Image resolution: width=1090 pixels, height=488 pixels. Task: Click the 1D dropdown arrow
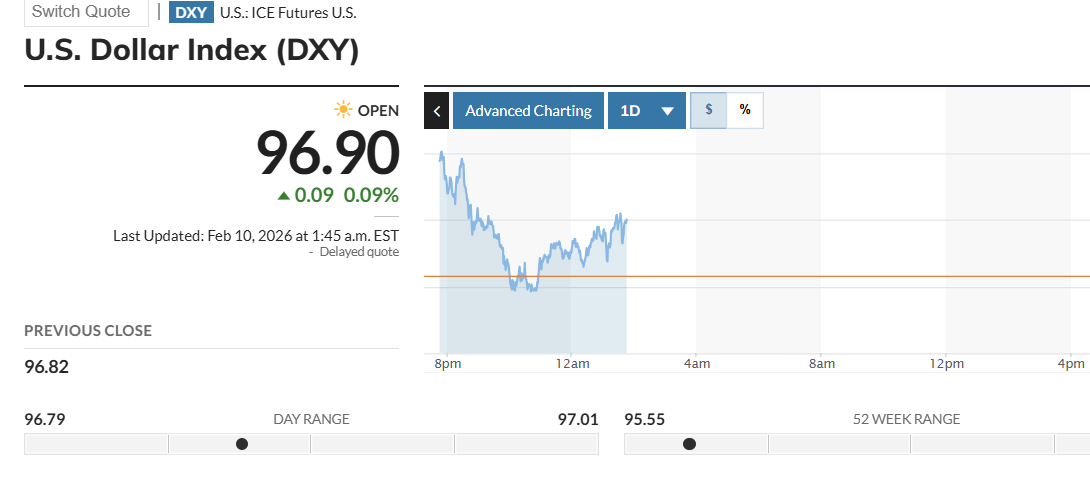tap(667, 111)
